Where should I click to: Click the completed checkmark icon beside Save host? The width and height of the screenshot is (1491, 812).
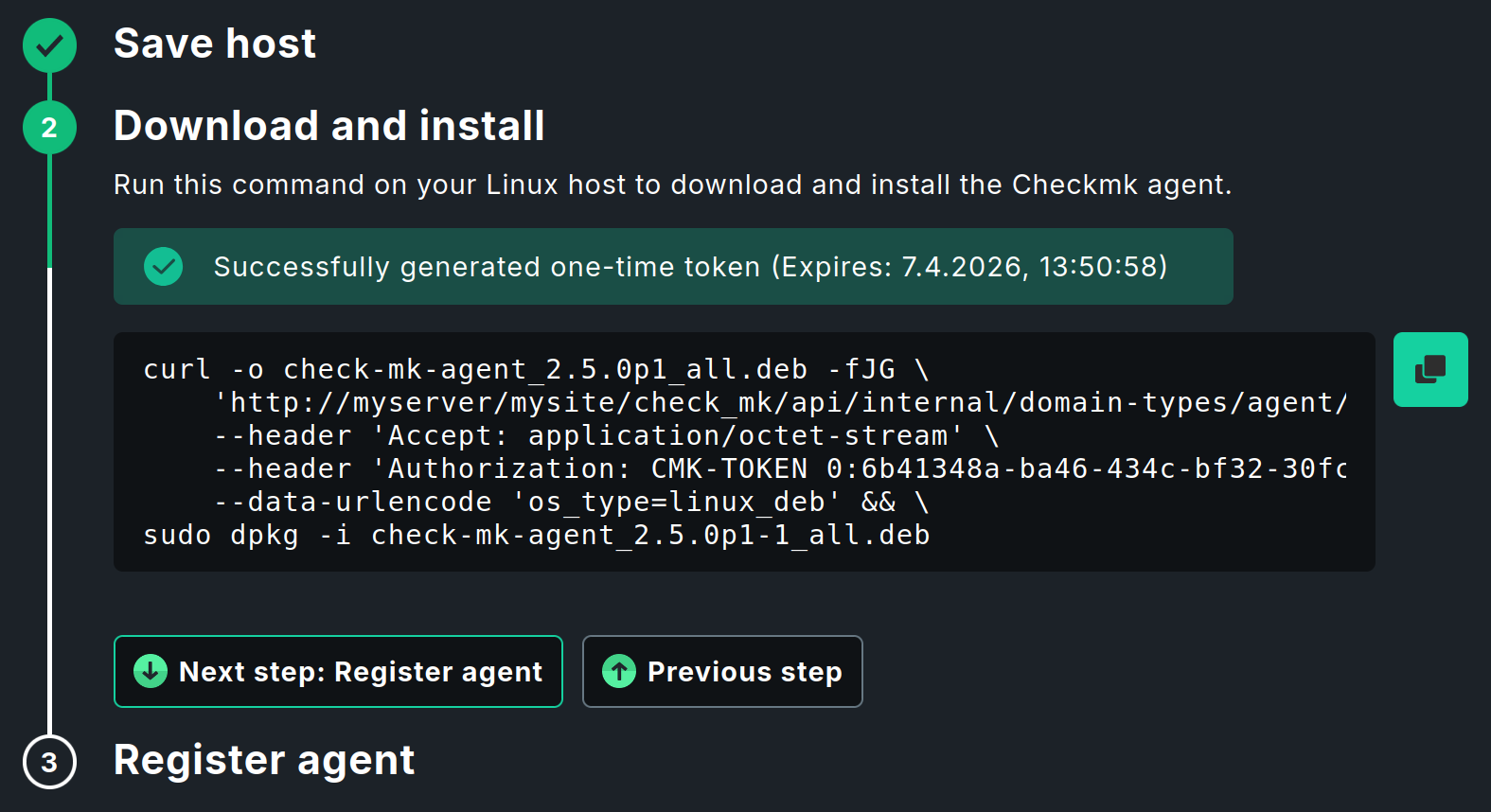(49, 44)
